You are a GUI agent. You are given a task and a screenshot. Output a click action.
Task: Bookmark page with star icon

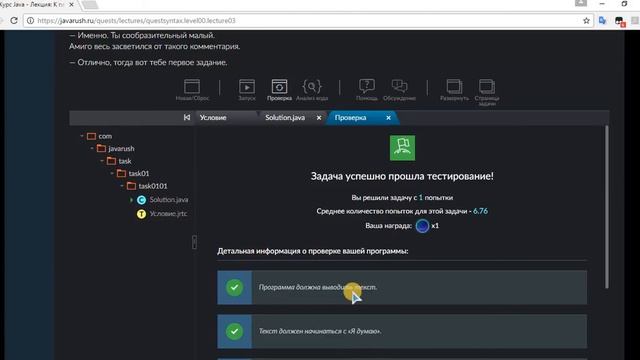coord(586,20)
